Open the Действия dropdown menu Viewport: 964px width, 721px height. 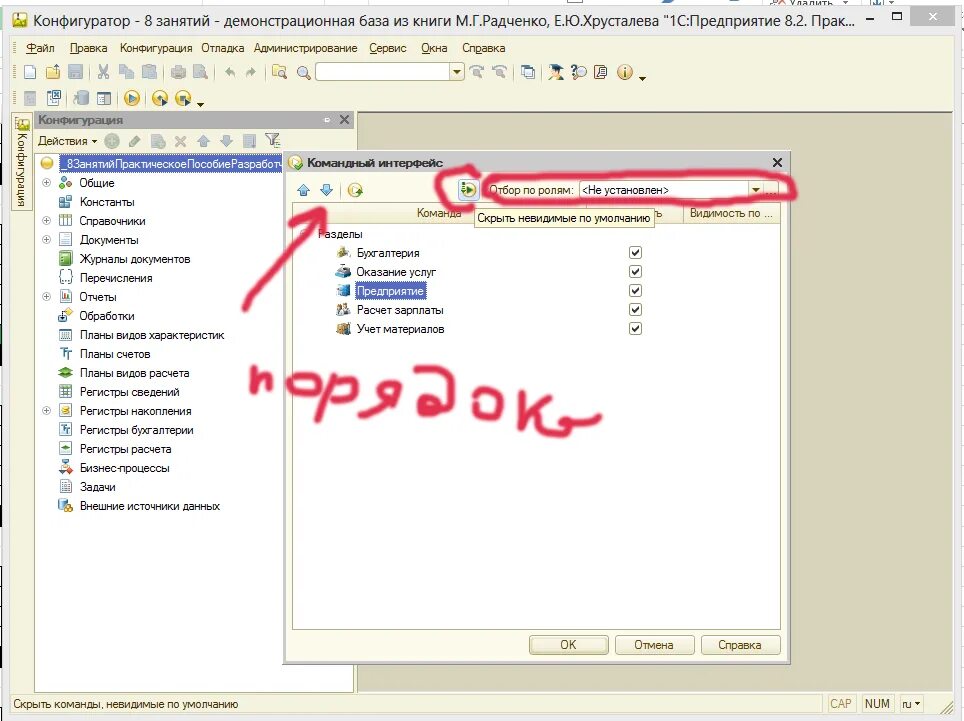[x=67, y=141]
